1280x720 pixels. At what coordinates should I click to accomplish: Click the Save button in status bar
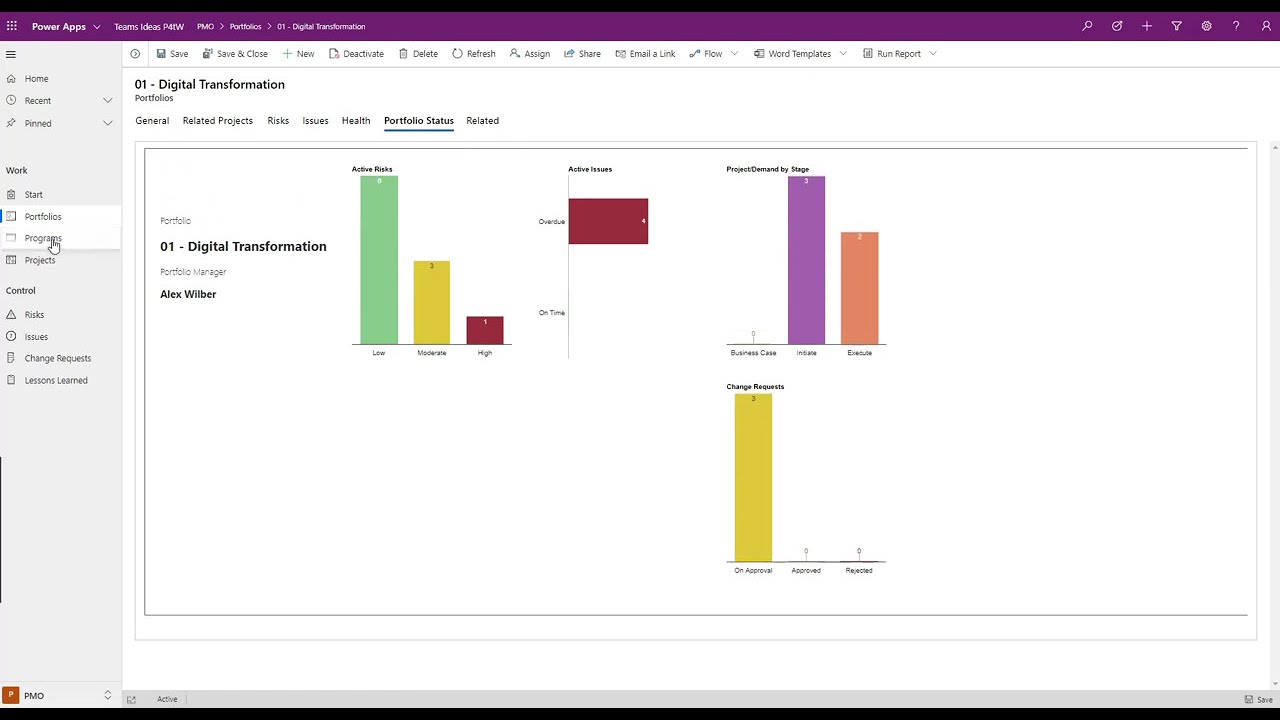[x=1259, y=700]
